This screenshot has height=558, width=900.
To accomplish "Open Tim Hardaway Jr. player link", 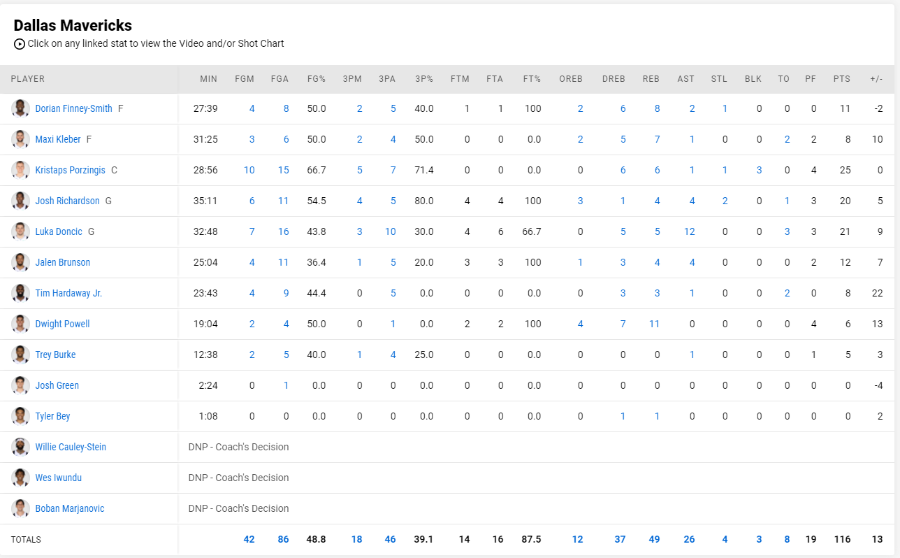I will tap(68, 293).
